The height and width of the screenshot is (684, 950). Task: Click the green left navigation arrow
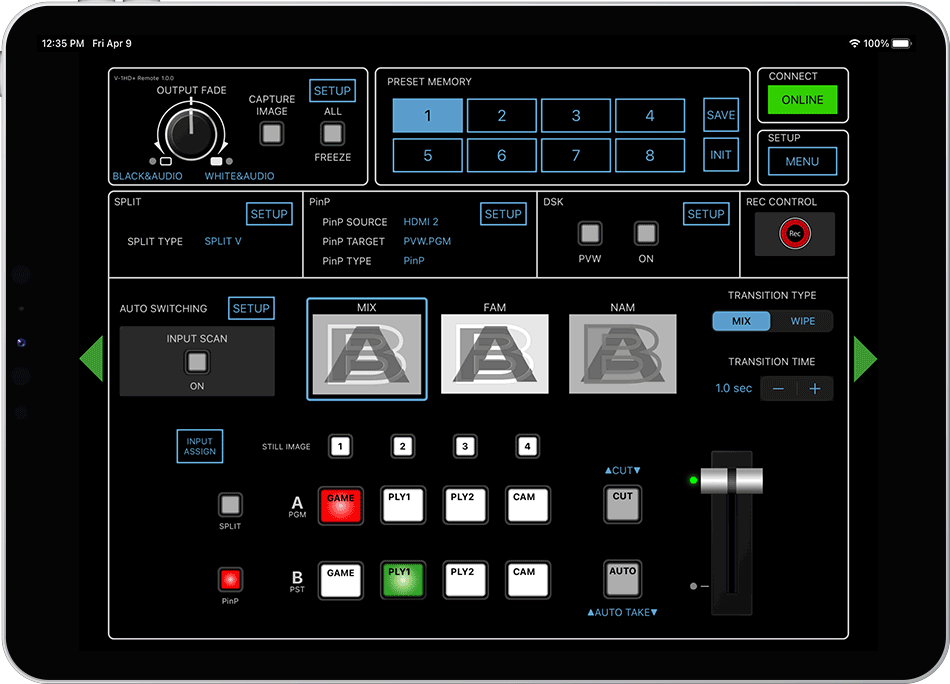(91, 359)
